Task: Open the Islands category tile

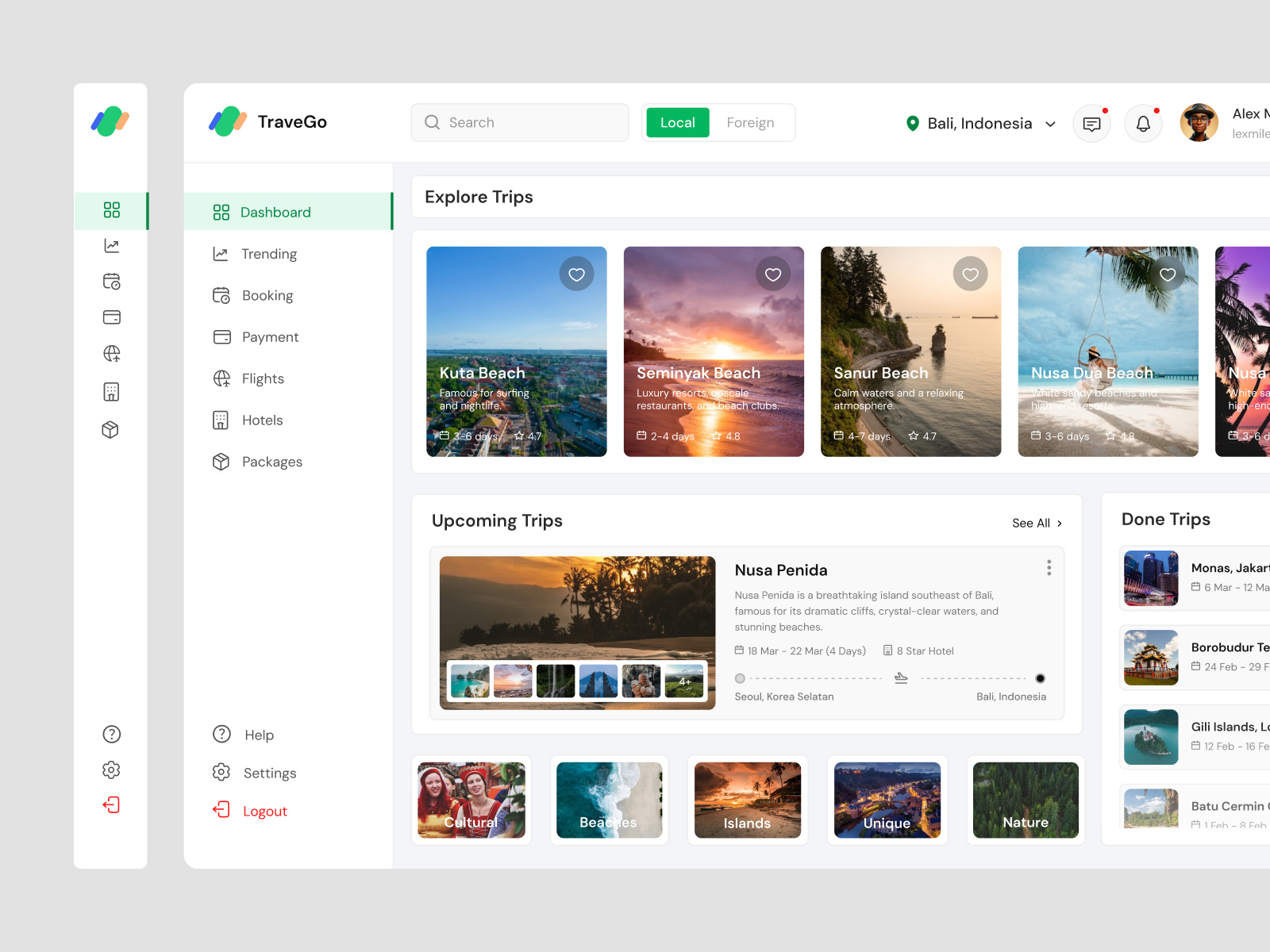Action: pyautogui.click(x=748, y=800)
